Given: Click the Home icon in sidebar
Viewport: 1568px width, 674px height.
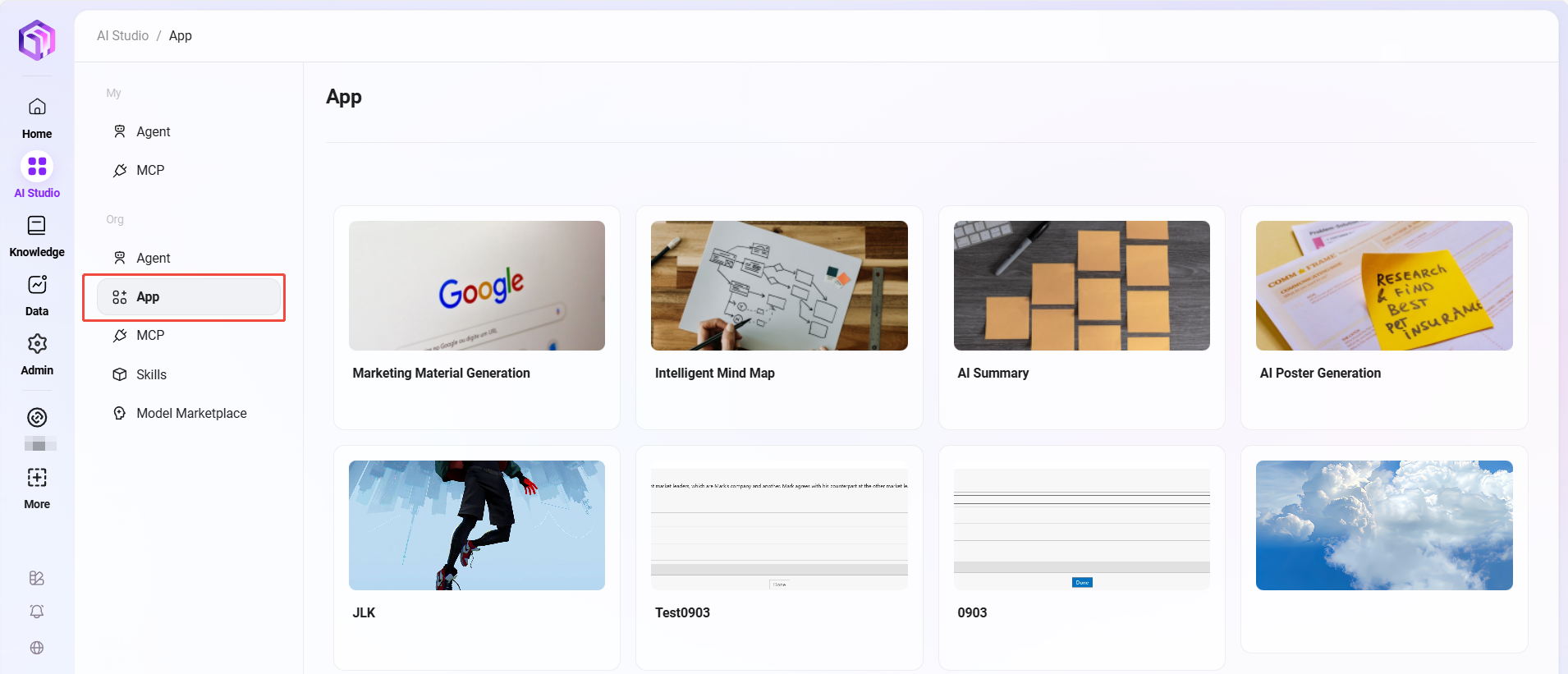Looking at the screenshot, I should (x=37, y=108).
